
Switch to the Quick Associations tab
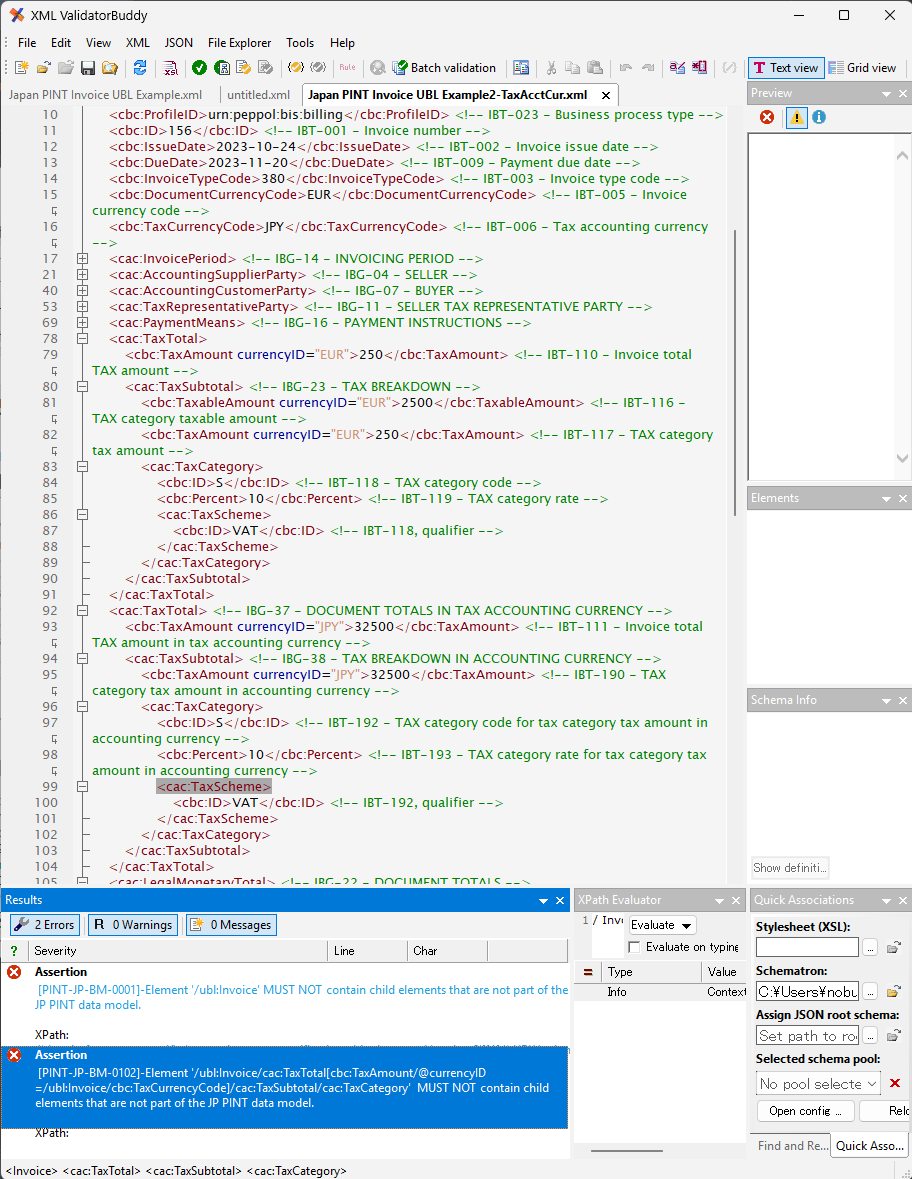(x=870, y=1145)
